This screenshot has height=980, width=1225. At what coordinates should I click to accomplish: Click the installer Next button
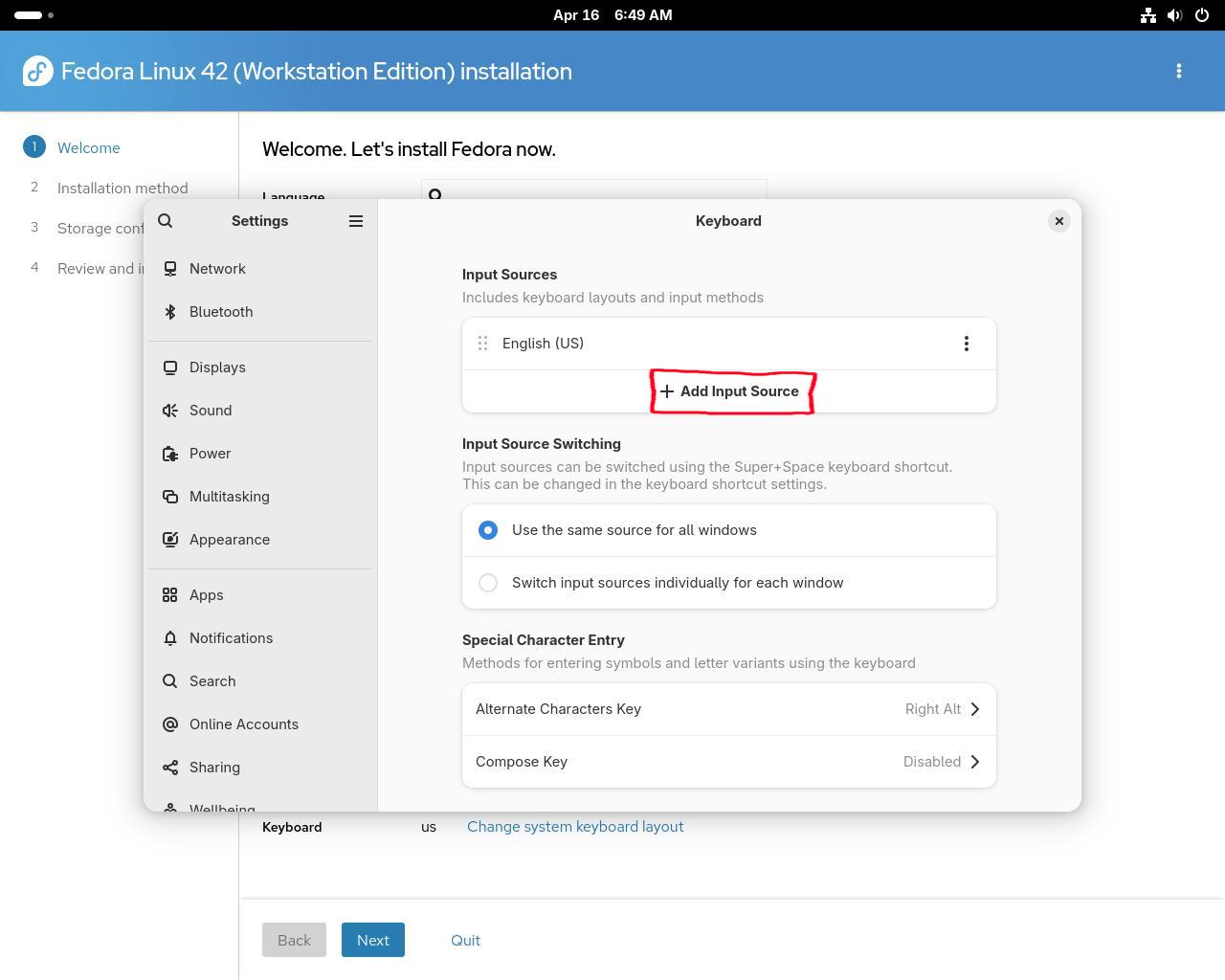373,940
